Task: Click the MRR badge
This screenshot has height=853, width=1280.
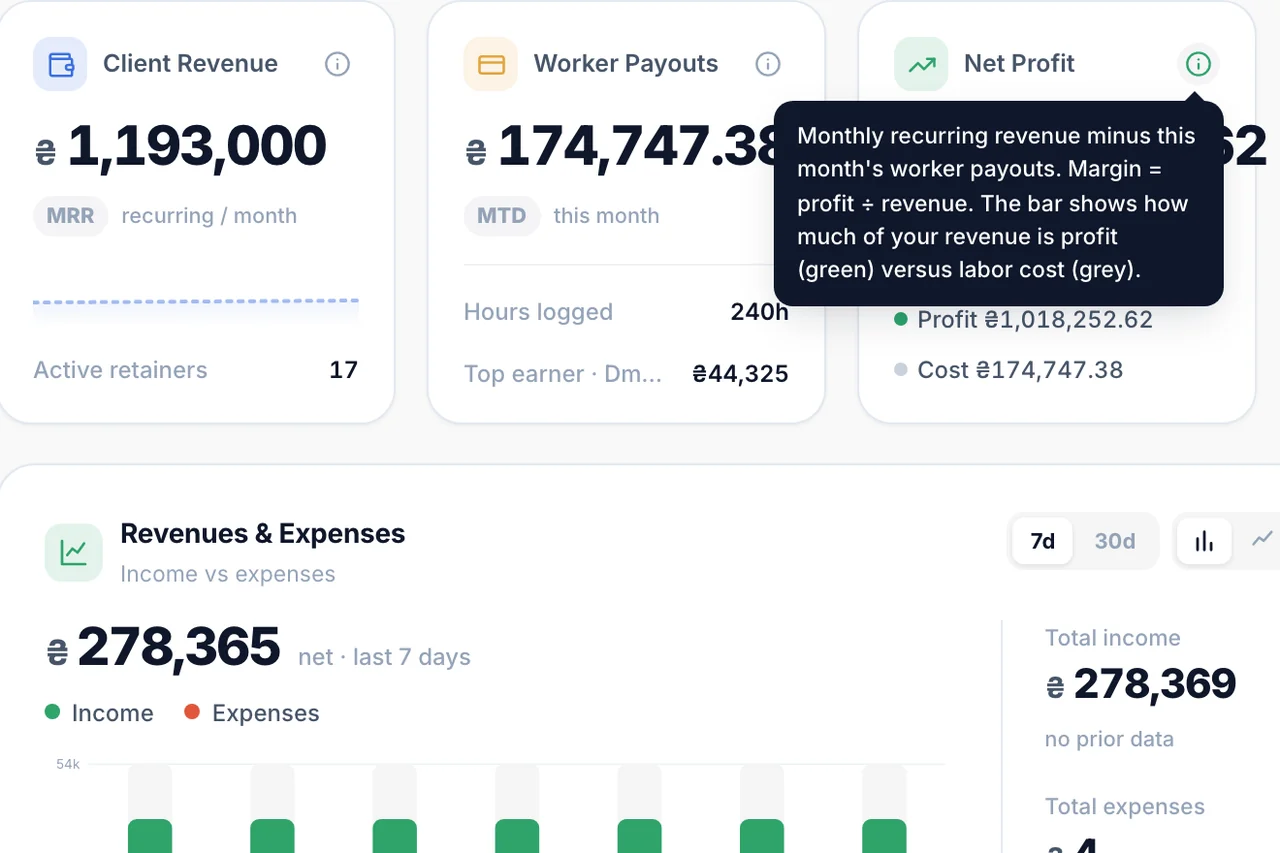Action: 70,216
